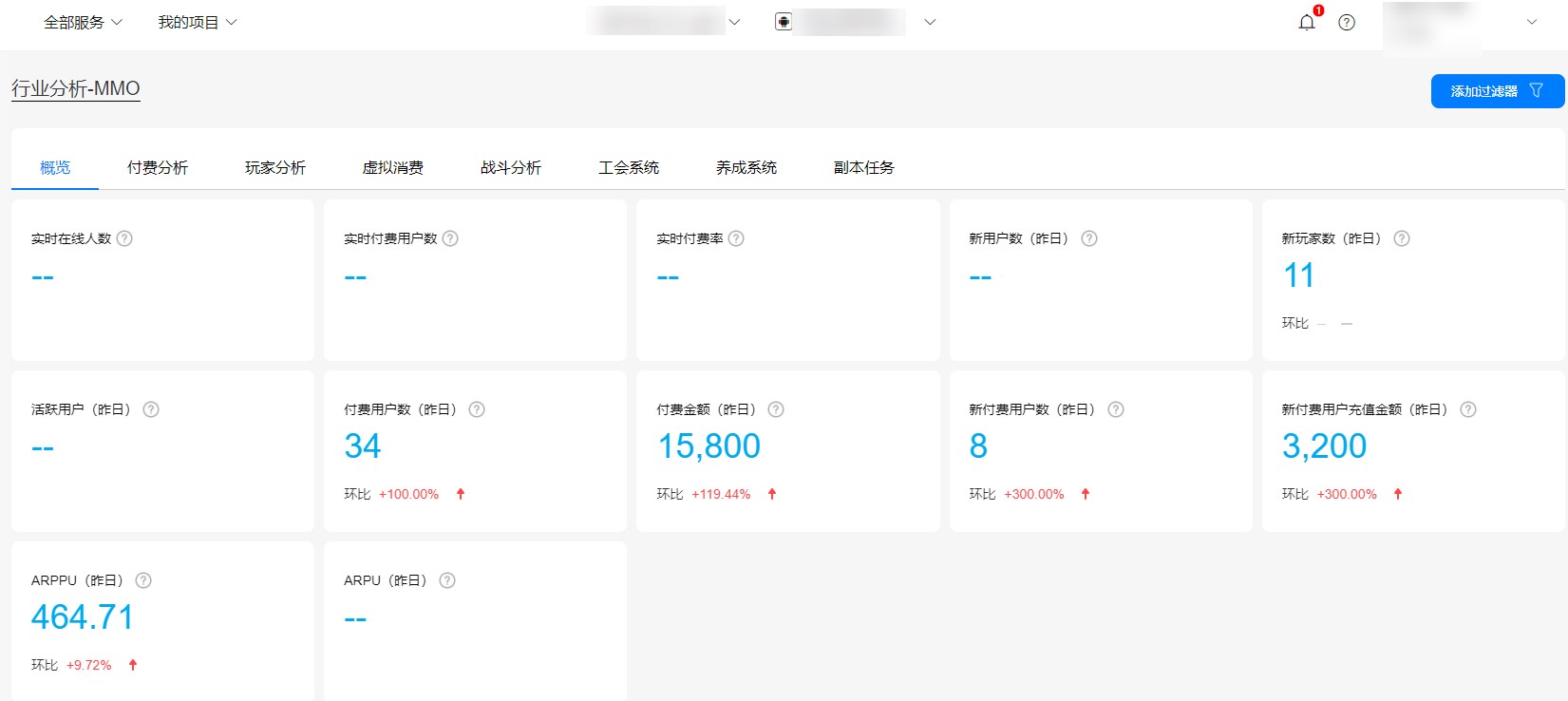Open the help icon in top bar

coord(1347,22)
